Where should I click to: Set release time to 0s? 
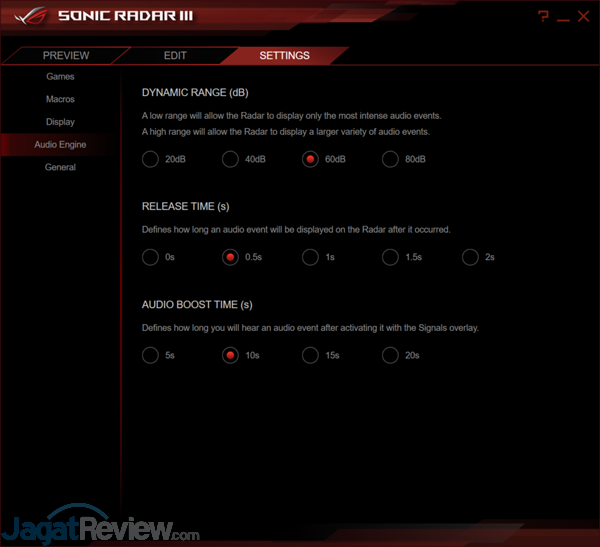point(150,257)
